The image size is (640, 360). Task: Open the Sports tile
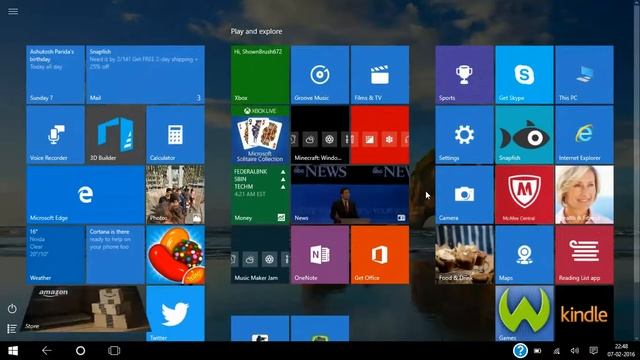(x=464, y=75)
